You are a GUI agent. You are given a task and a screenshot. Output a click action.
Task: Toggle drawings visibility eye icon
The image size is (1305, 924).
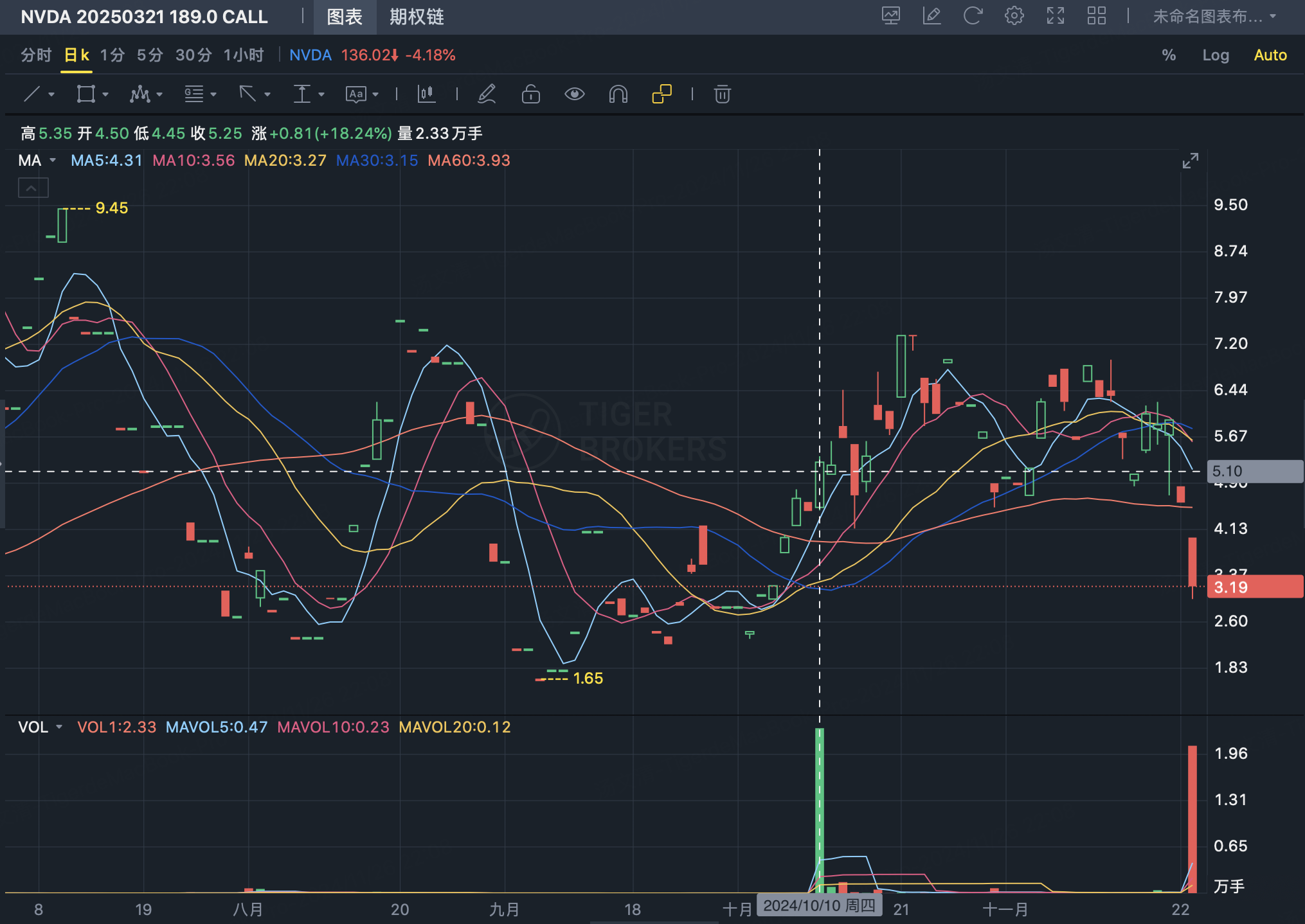(574, 94)
